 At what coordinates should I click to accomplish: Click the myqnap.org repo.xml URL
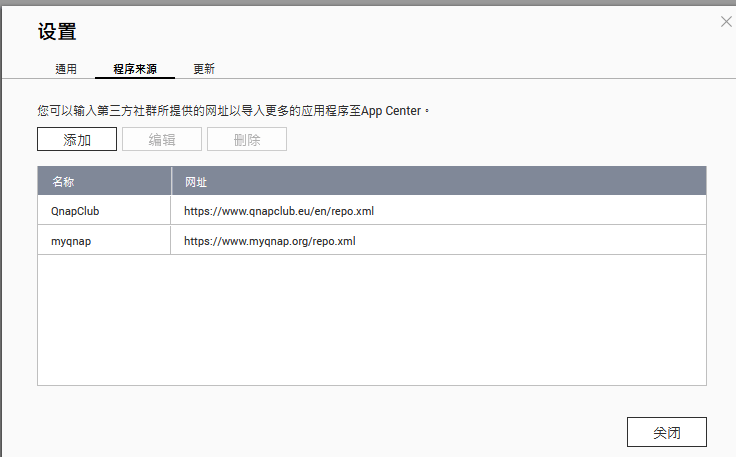(269, 241)
